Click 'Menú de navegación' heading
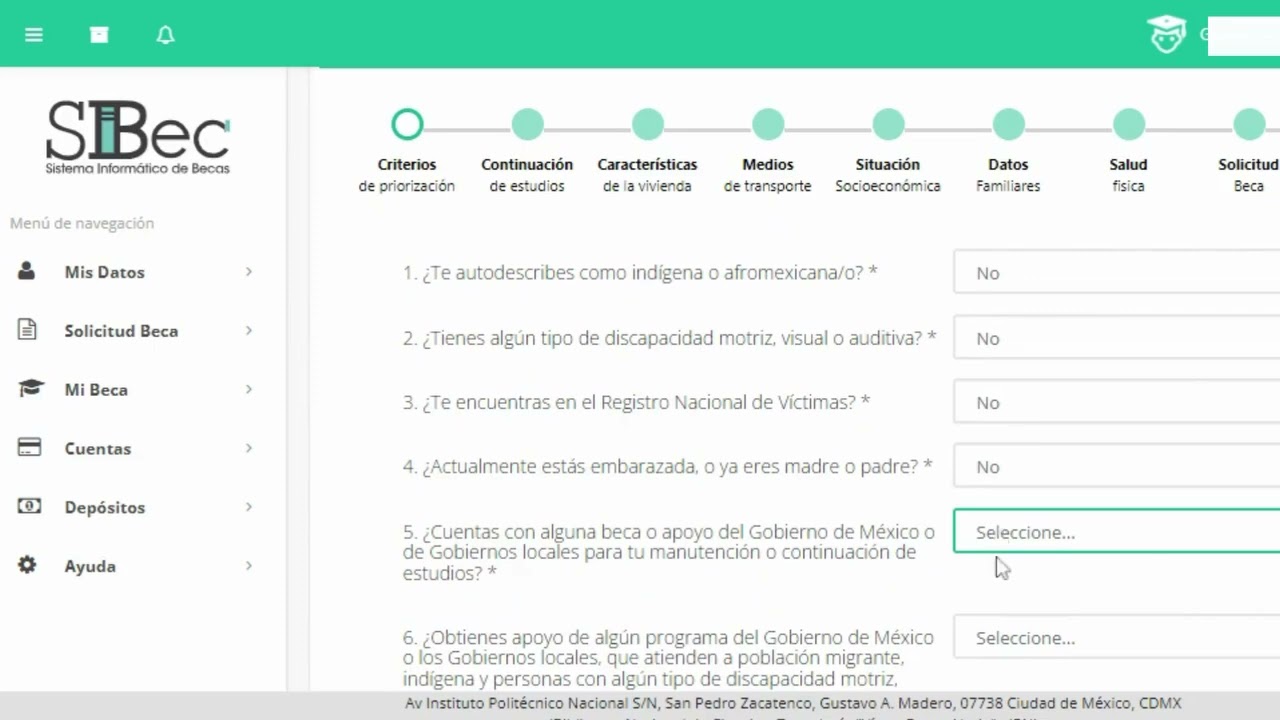The image size is (1280, 720). (x=82, y=223)
